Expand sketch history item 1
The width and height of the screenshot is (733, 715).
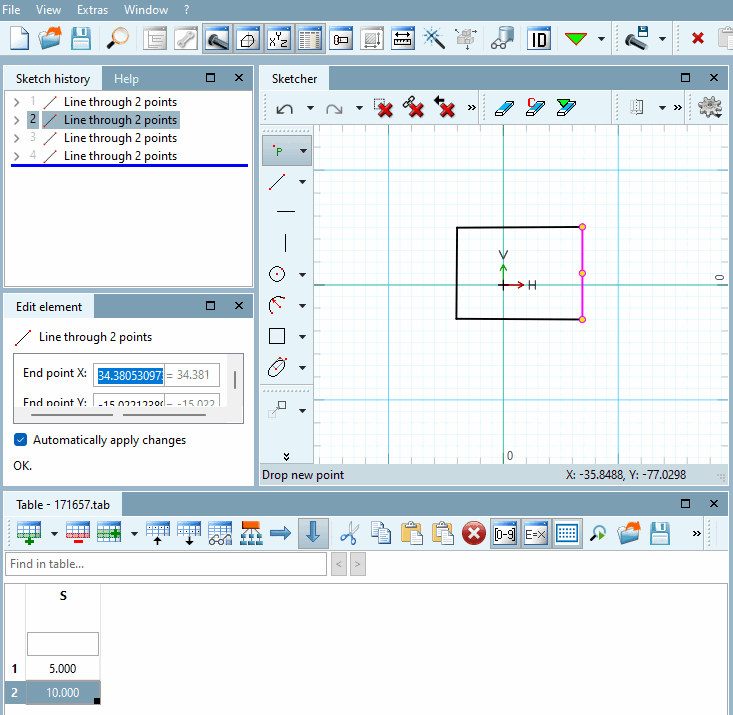point(16,102)
